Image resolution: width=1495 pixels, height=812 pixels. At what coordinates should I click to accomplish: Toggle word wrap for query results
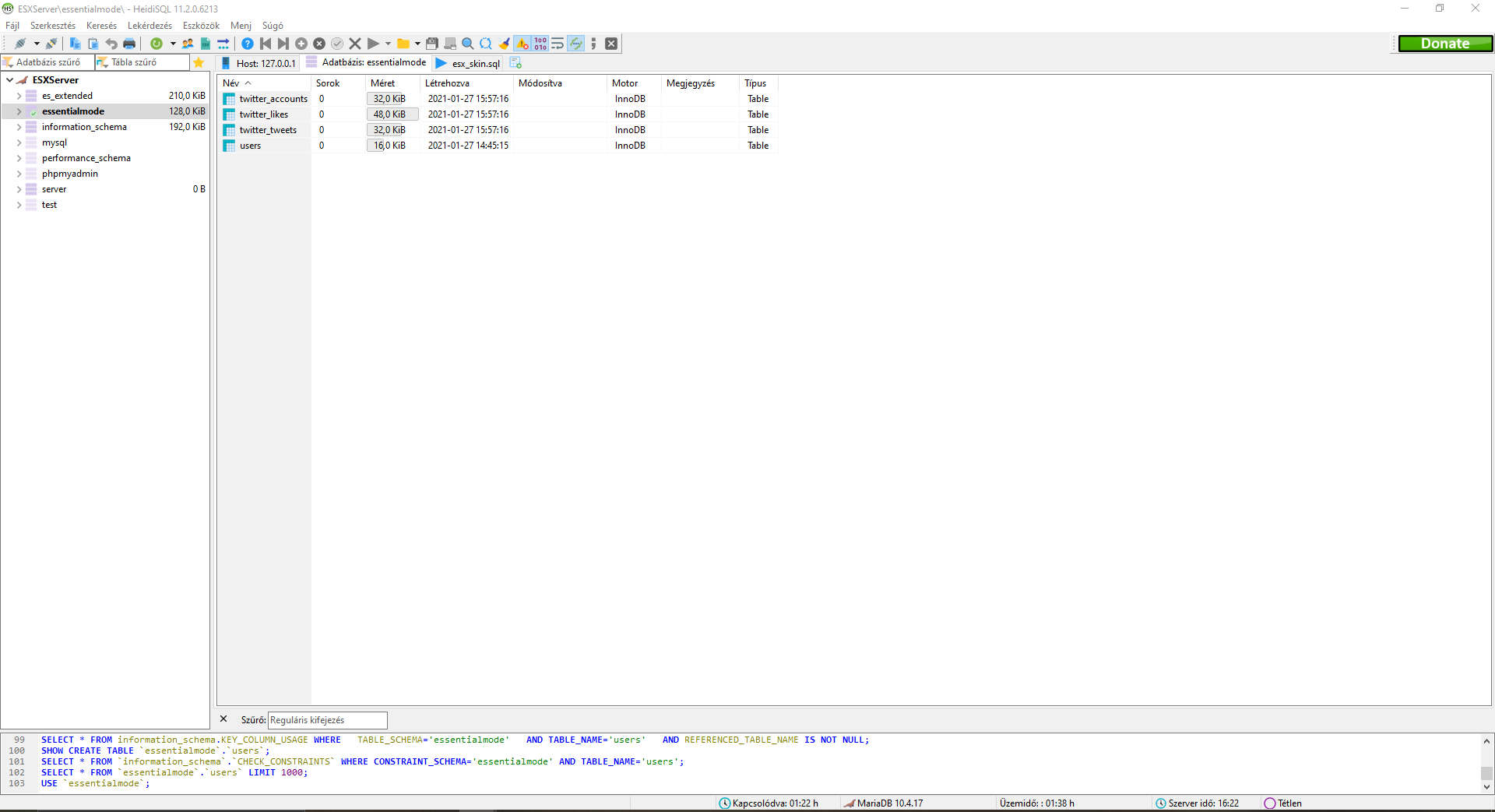[557, 44]
